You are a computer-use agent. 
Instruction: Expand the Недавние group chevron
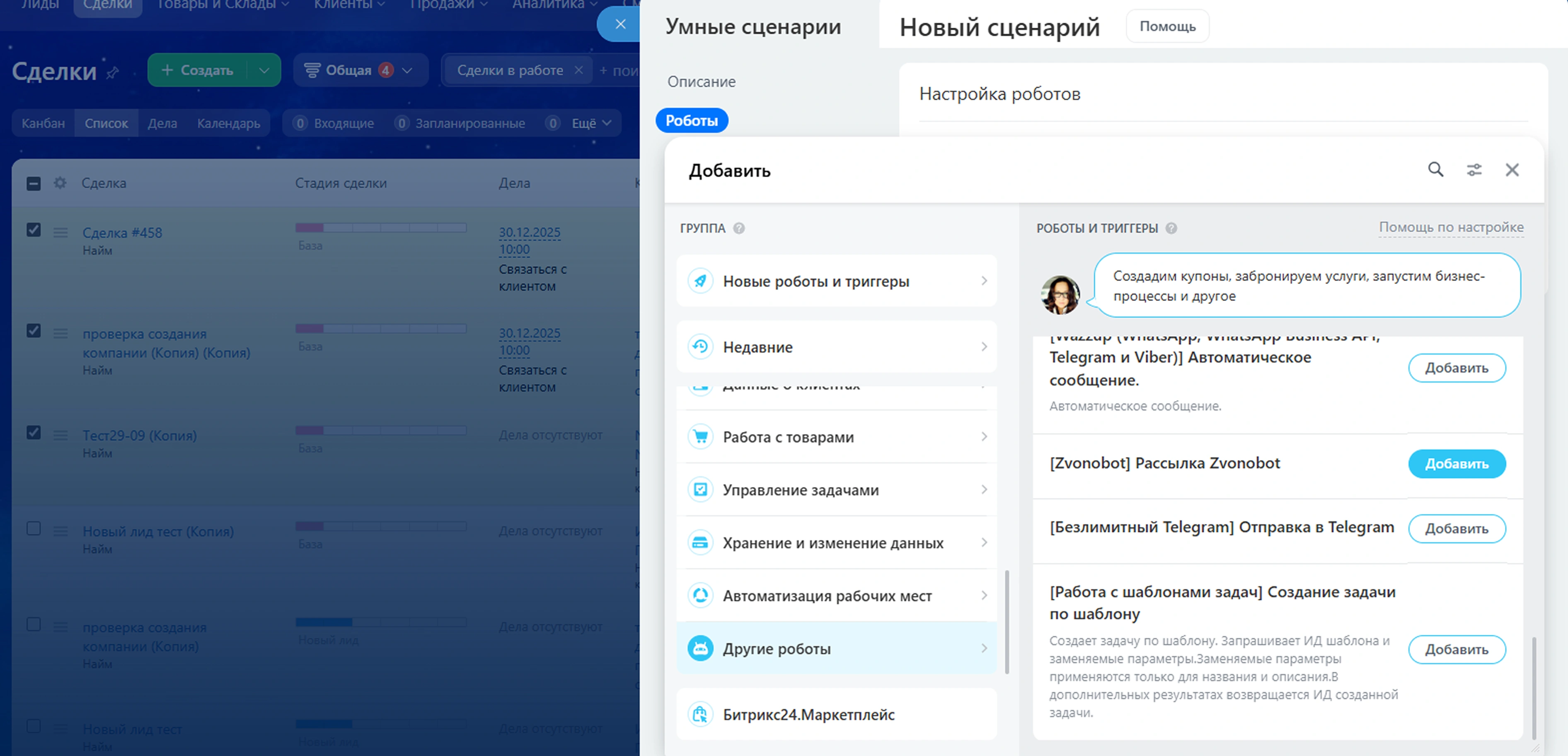click(984, 346)
